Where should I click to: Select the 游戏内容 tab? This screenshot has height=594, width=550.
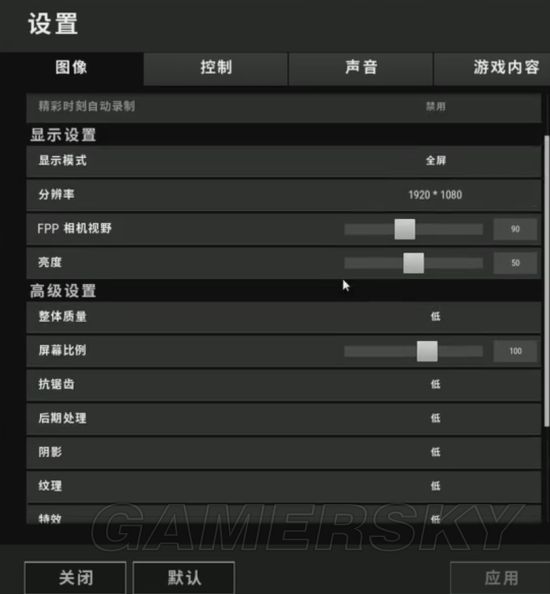(492, 69)
